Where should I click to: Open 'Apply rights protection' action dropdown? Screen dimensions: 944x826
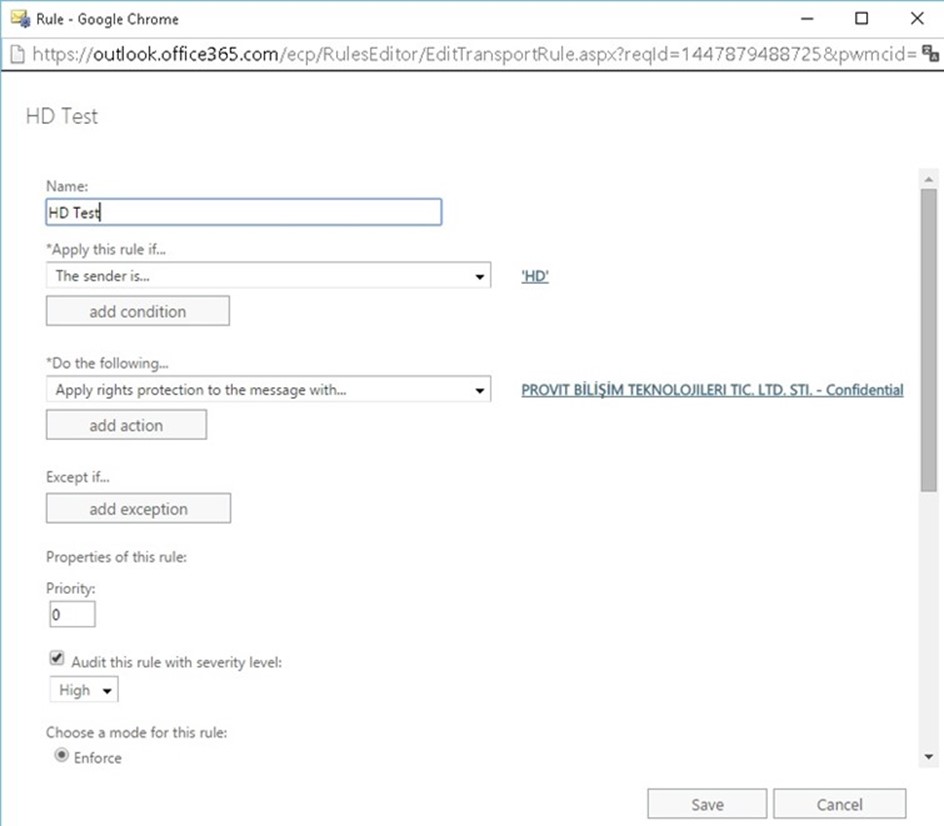click(x=269, y=390)
